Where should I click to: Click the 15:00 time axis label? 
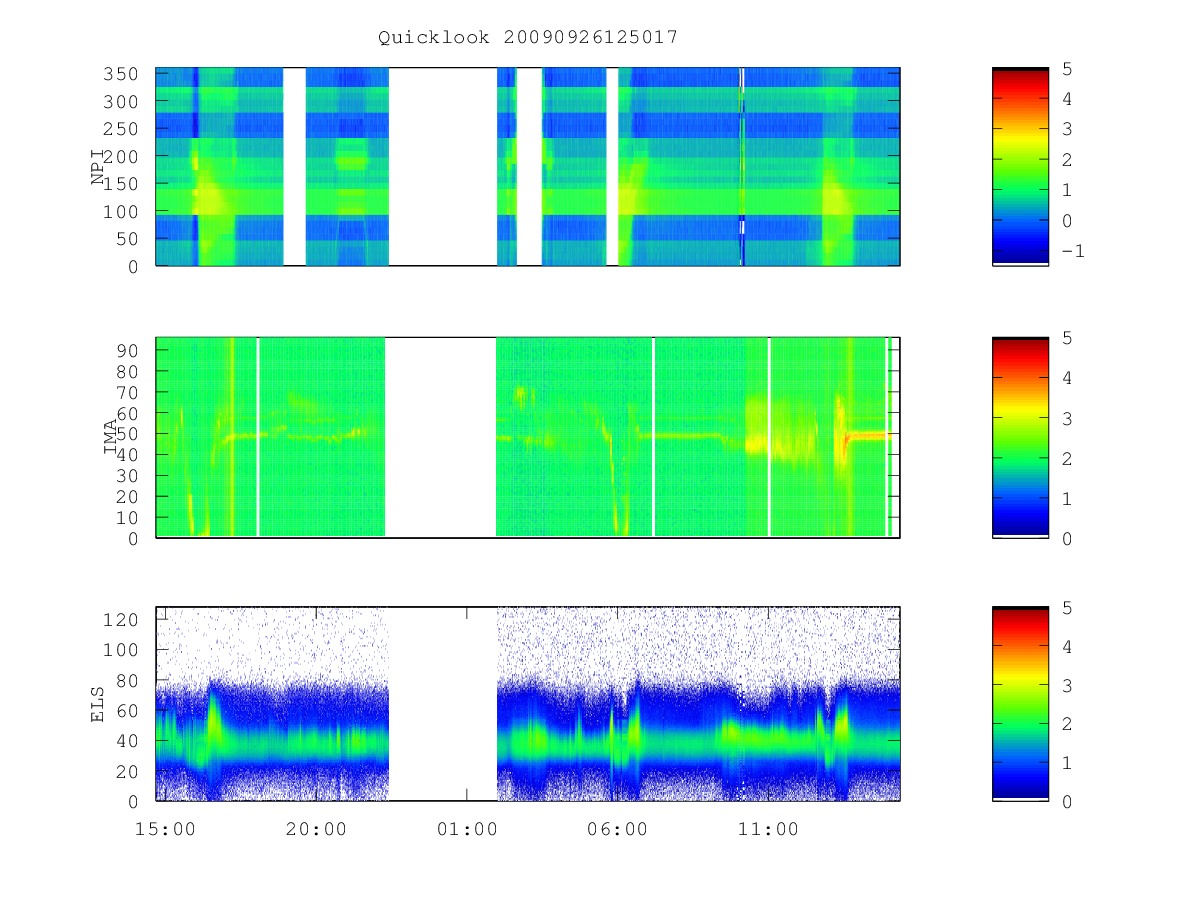(x=165, y=829)
